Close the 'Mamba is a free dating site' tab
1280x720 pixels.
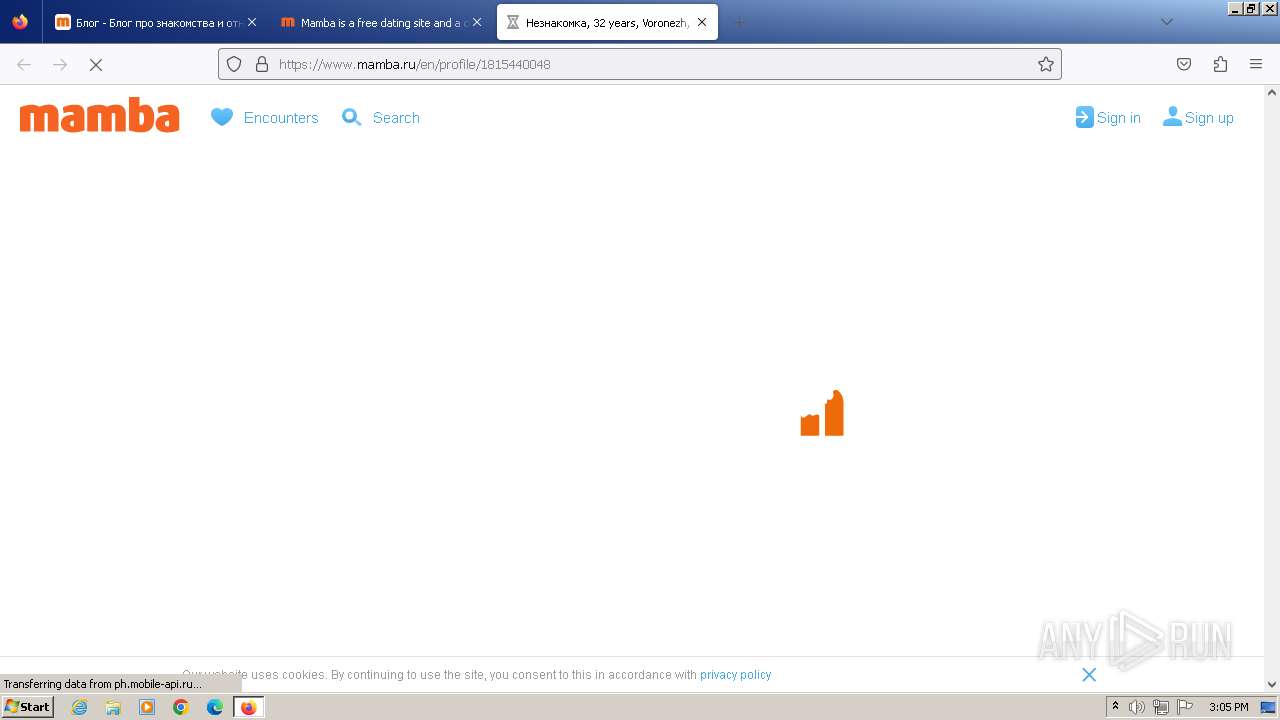click(477, 22)
